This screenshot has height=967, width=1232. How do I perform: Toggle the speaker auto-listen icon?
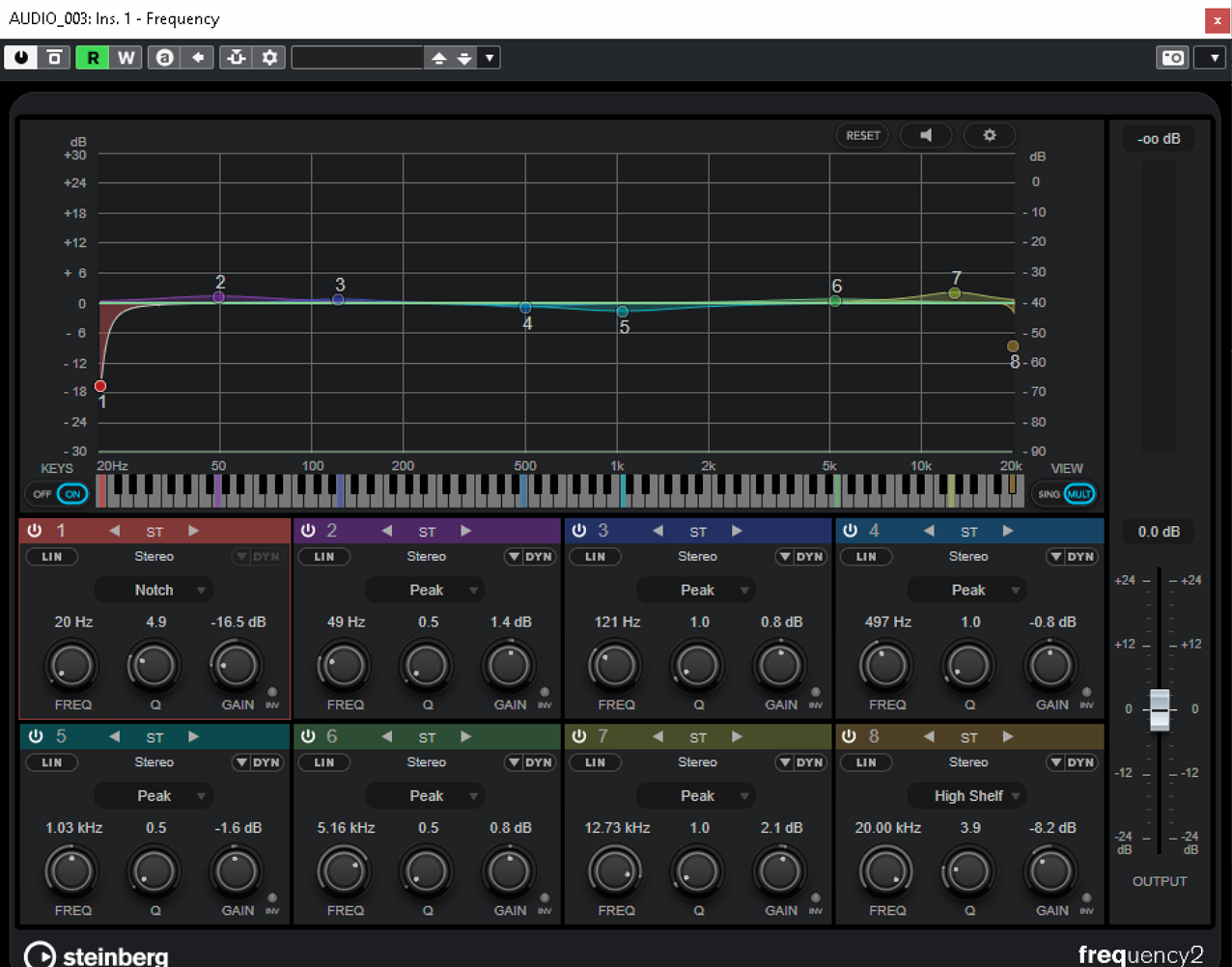(926, 136)
